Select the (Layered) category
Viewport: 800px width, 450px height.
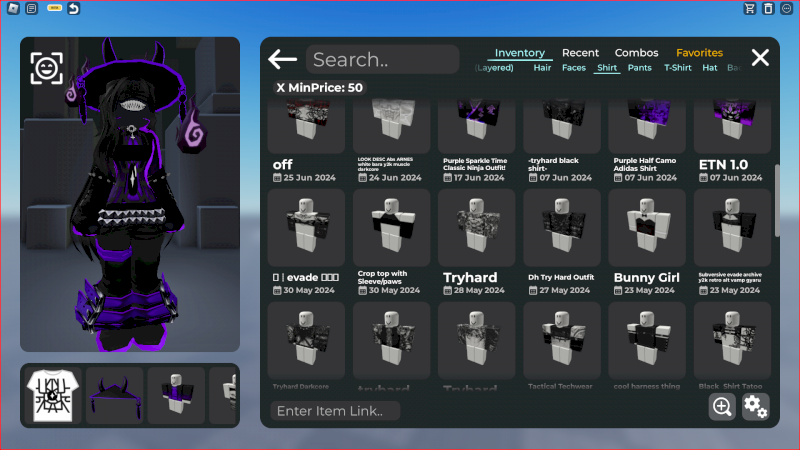tap(494, 67)
